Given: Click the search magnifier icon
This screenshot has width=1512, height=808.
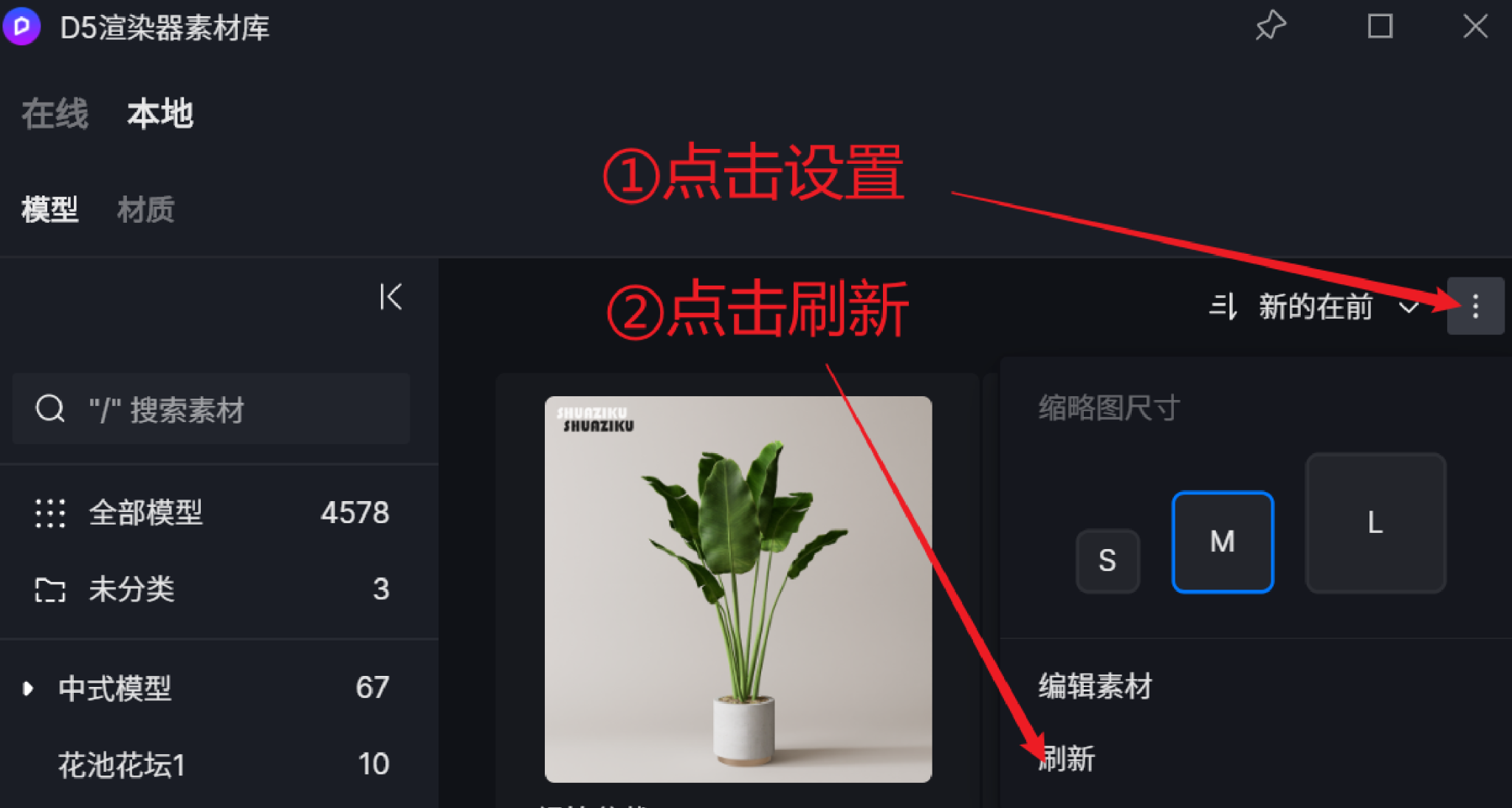Looking at the screenshot, I should tap(50, 408).
